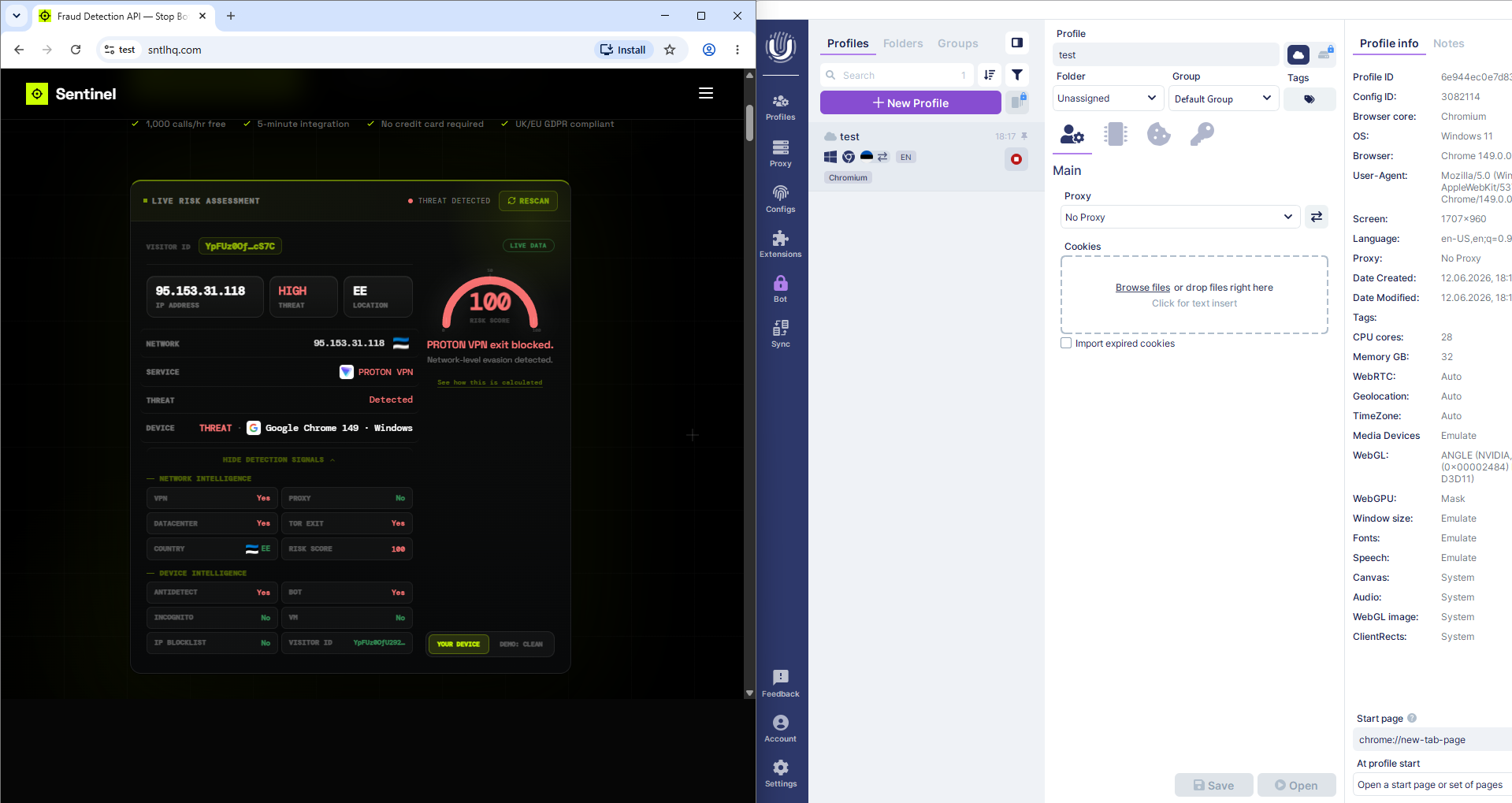This screenshot has height=803, width=1512.
Task: Open Profiles section in the app sidebar
Action: click(780, 107)
